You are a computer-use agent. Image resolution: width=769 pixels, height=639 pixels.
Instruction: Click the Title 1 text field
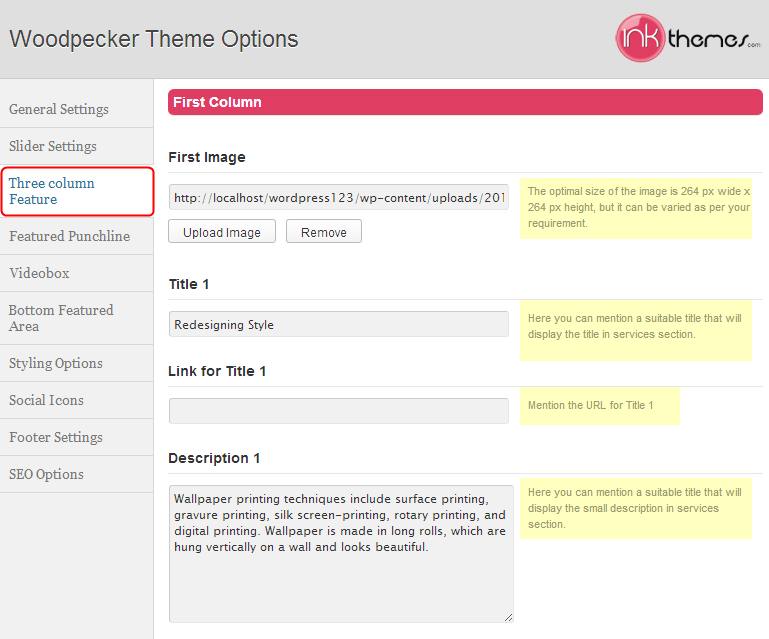tap(338, 324)
